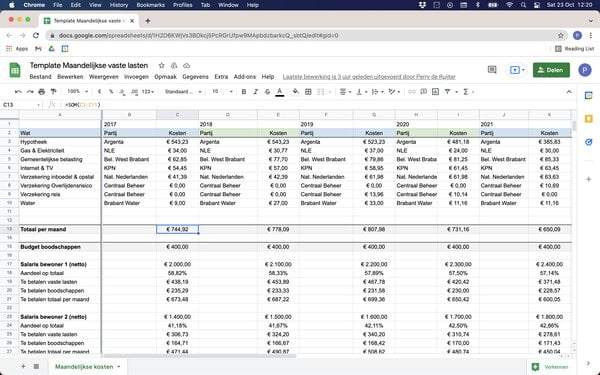Undo the last action in toolbar
This screenshot has height=375, width=600.
click(x=18, y=92)
